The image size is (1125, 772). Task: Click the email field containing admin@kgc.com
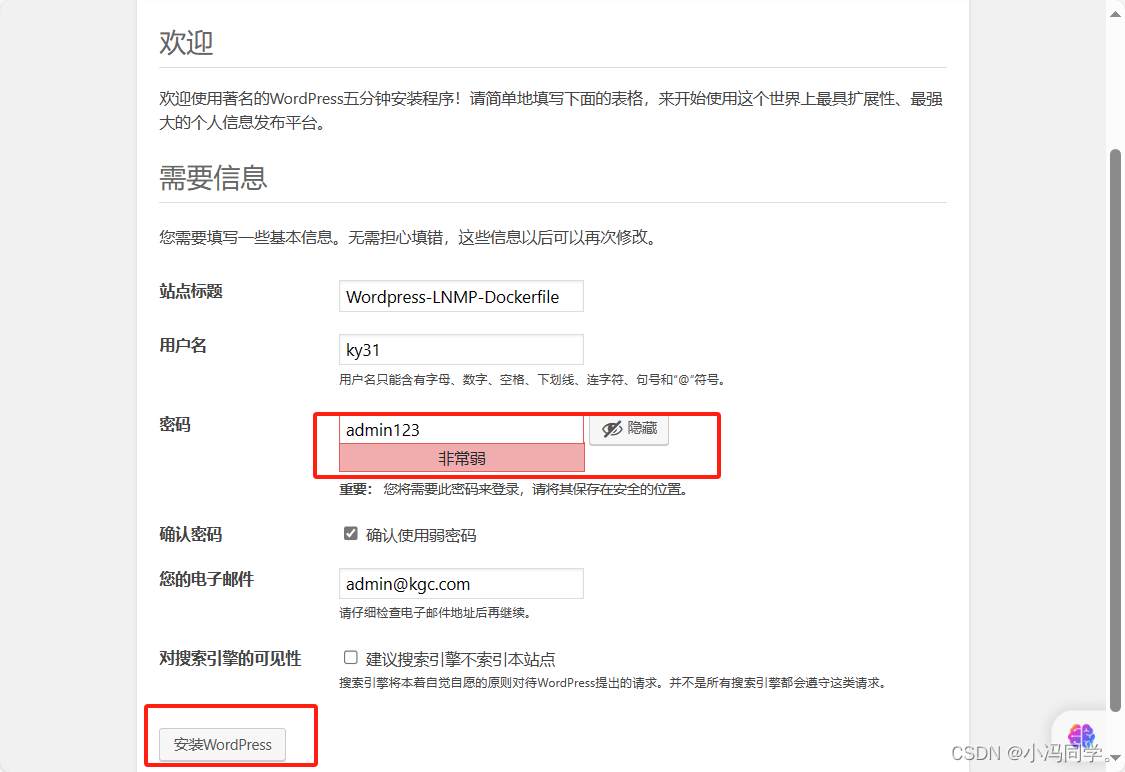pos(461,583)
